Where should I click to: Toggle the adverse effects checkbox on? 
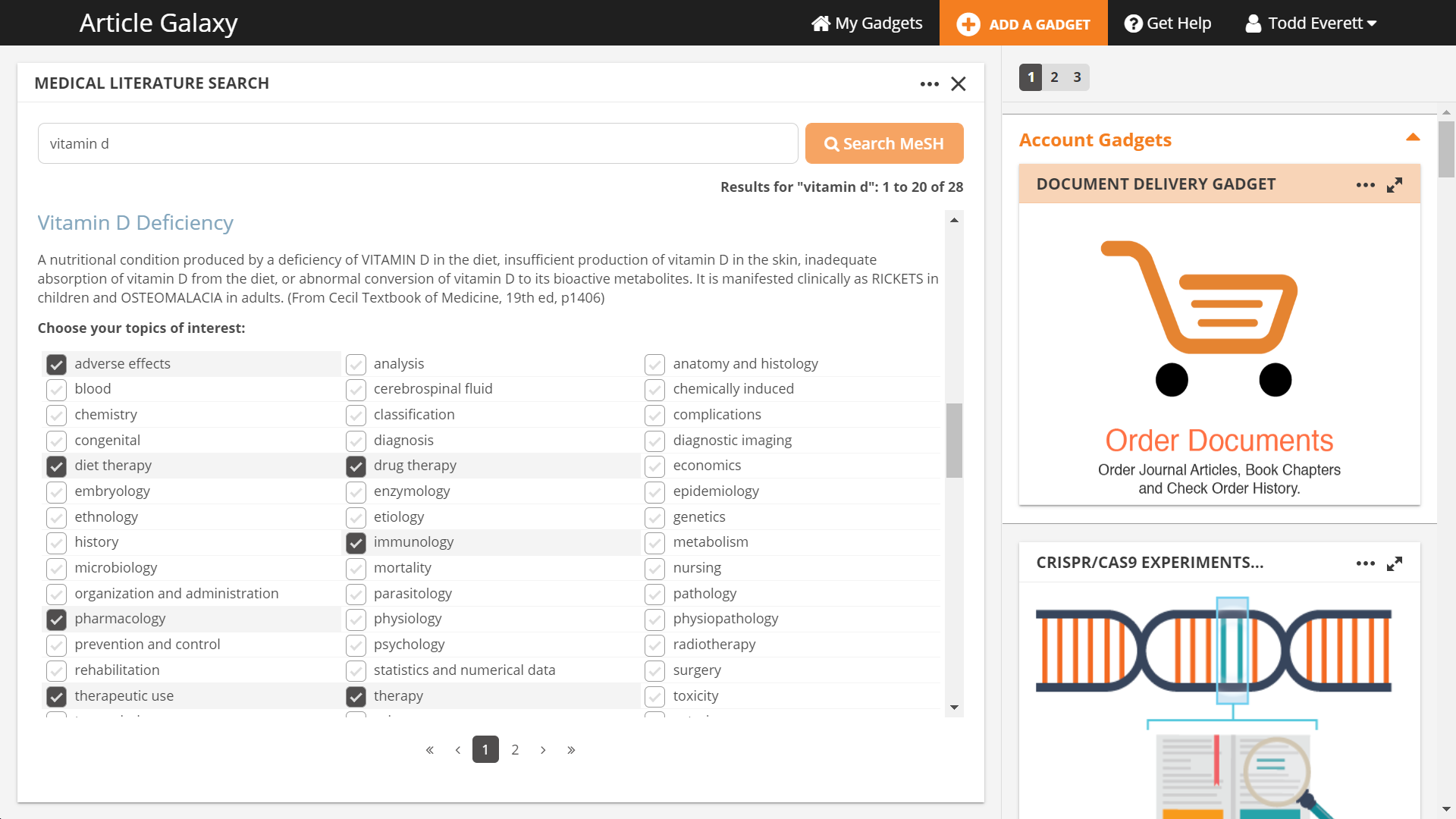[56, 363]
